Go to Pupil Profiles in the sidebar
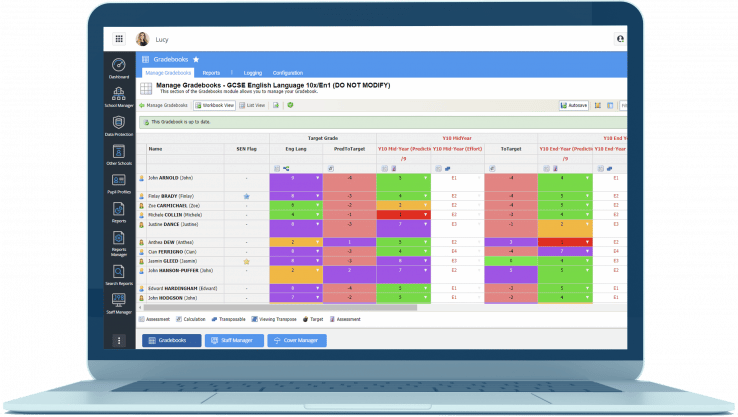The image size is (738, 417). 119,182
